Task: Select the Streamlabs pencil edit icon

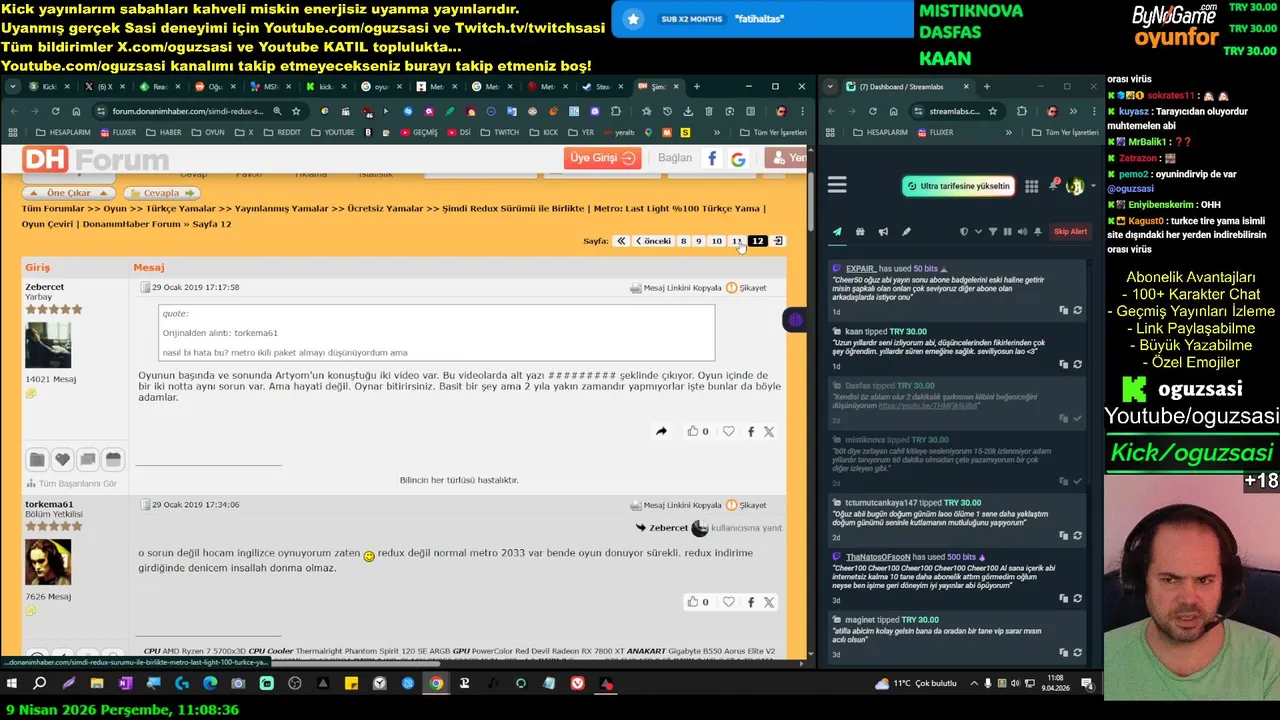Action: (x=906, y=232)
